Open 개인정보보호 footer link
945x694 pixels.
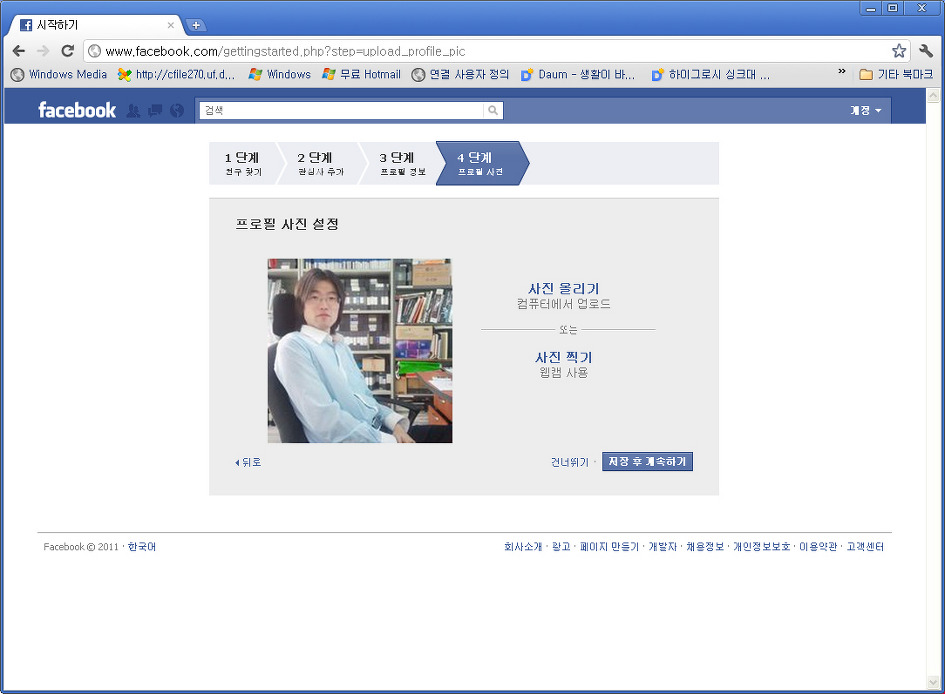pyautogui.click(x=761, y=546)
